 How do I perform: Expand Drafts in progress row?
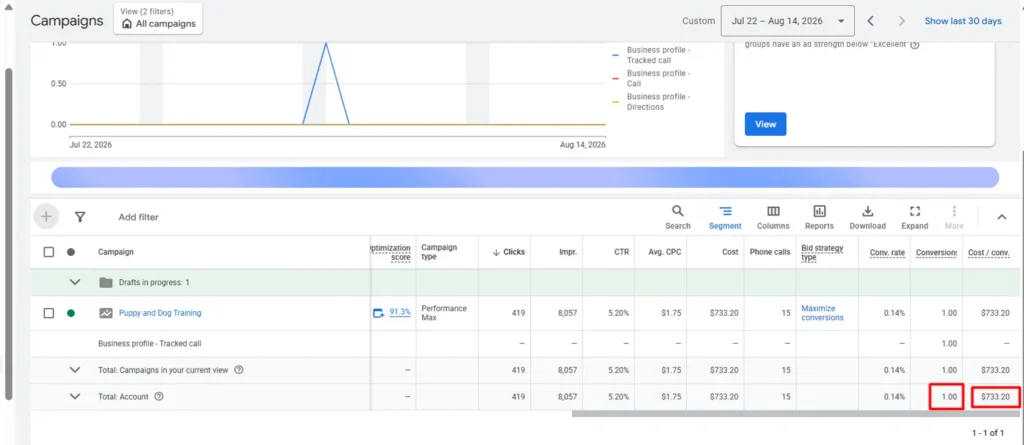(x=75, y=282)
